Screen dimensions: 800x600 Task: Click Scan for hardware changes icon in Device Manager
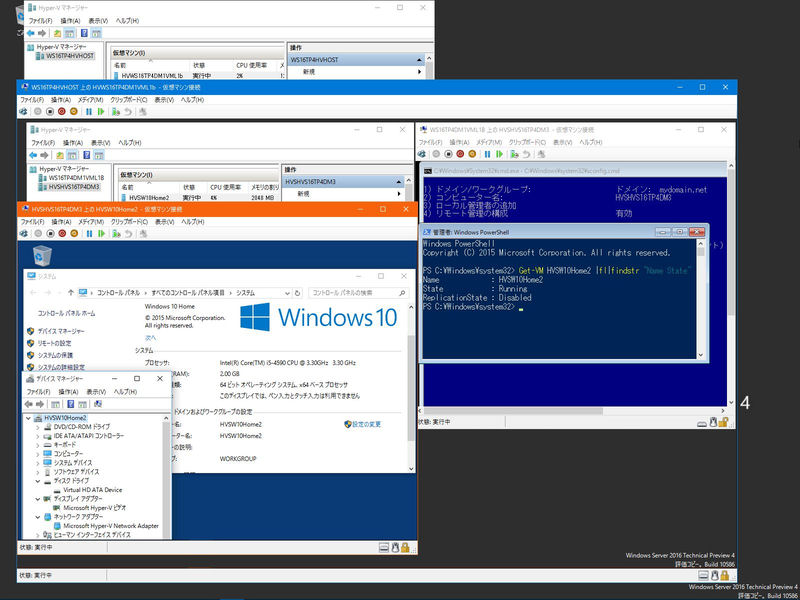click(98, 404)
